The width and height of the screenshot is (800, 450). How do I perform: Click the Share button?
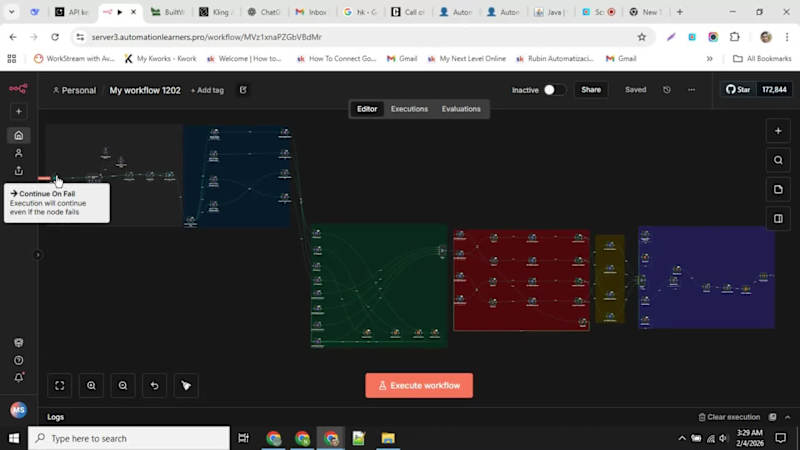tap(591, 90)
